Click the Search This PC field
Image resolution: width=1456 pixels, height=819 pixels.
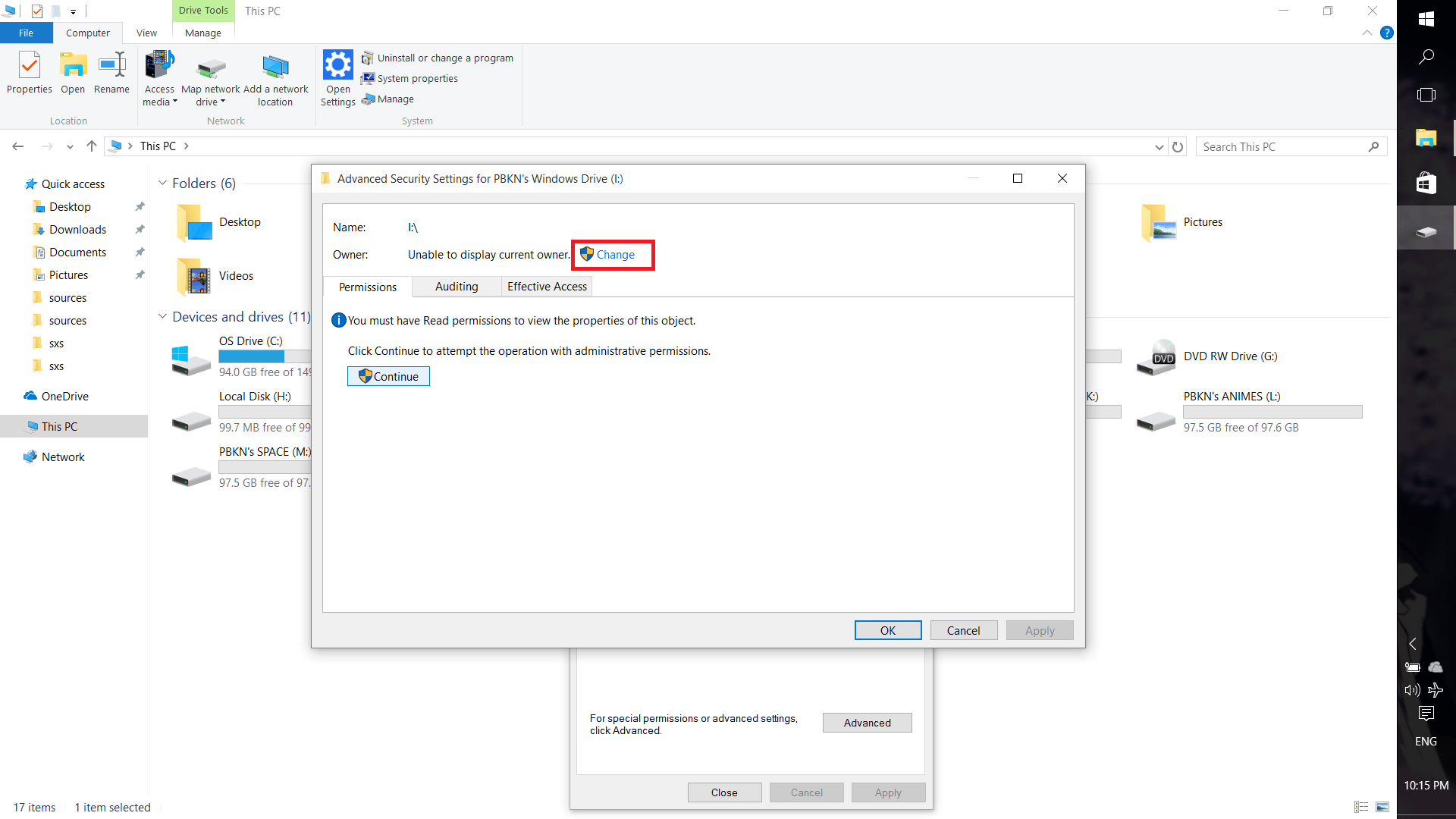point(1283,147)
